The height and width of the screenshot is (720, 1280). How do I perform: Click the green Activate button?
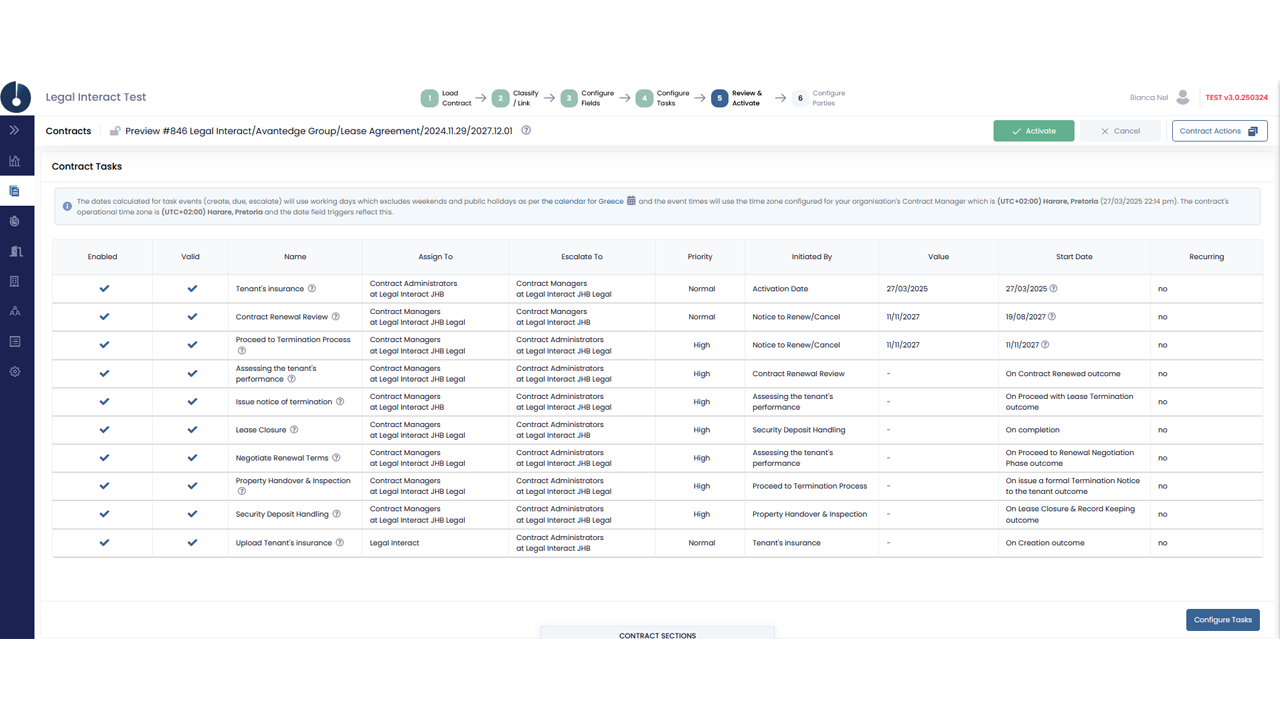pos(1034,131)
